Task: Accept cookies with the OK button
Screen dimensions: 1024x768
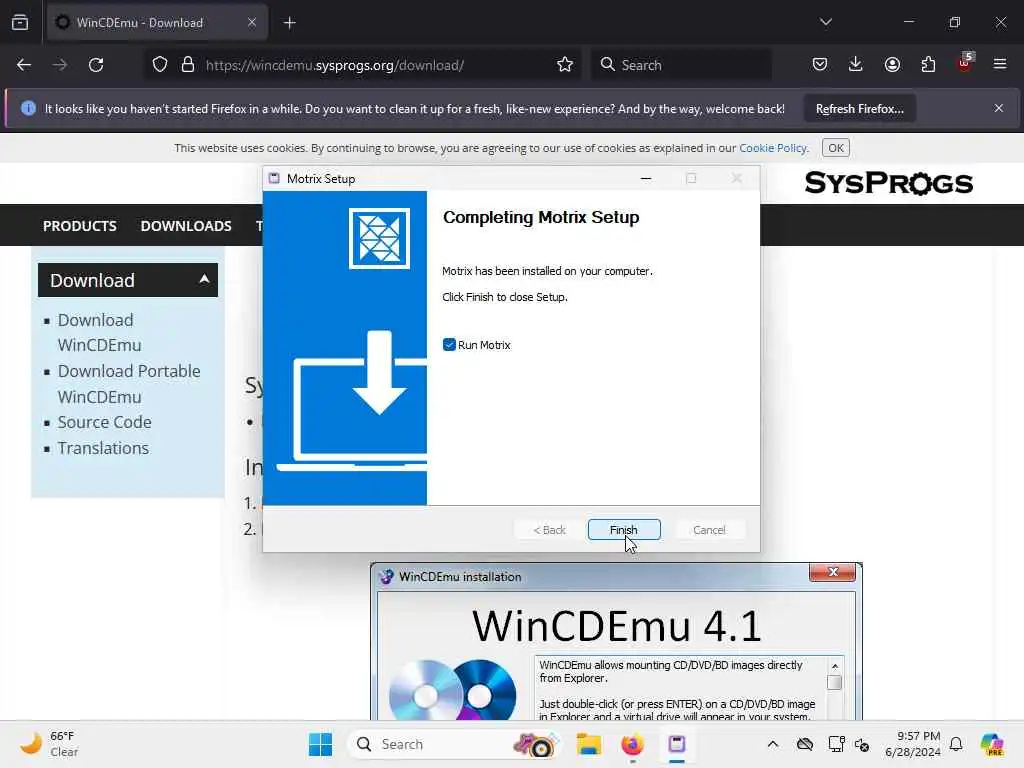Action: [836, 148]
